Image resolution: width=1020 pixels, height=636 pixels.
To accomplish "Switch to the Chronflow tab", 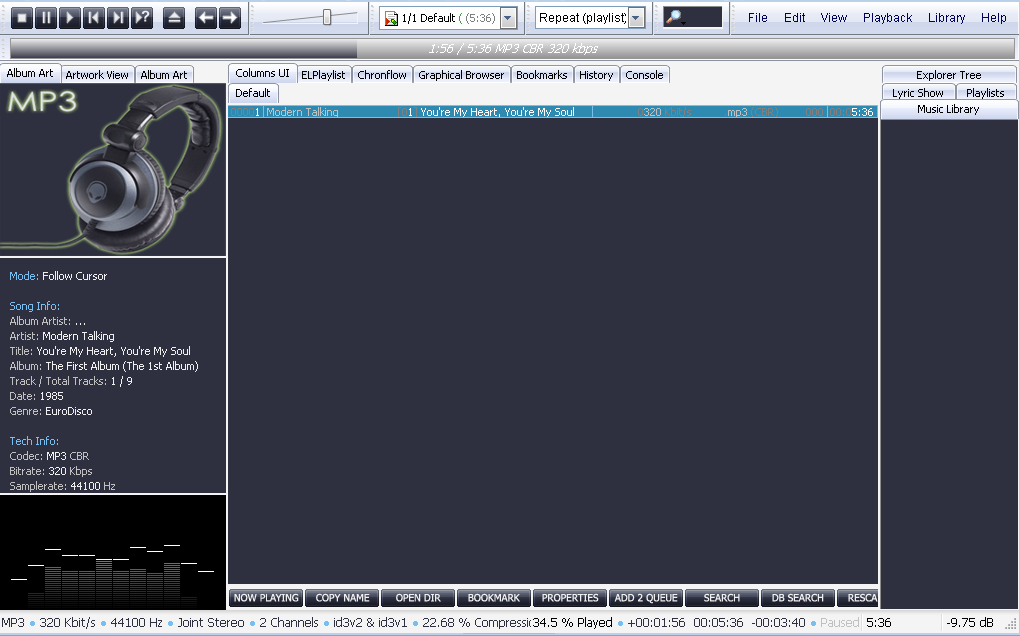I will (x=382, y=75).
